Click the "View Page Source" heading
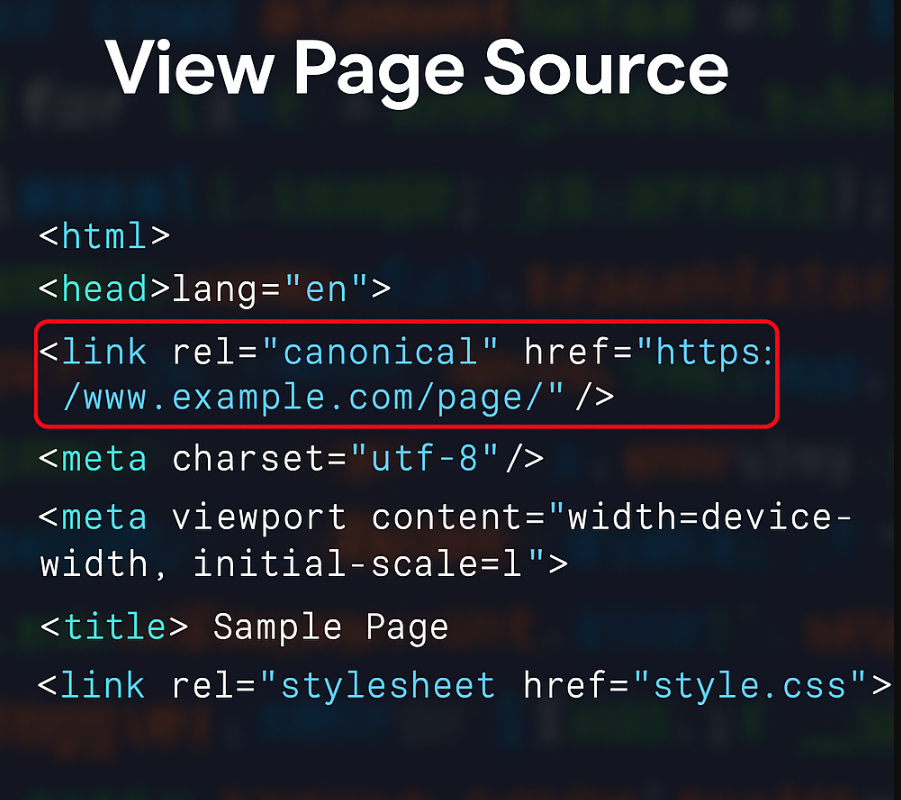 point(417,73)
